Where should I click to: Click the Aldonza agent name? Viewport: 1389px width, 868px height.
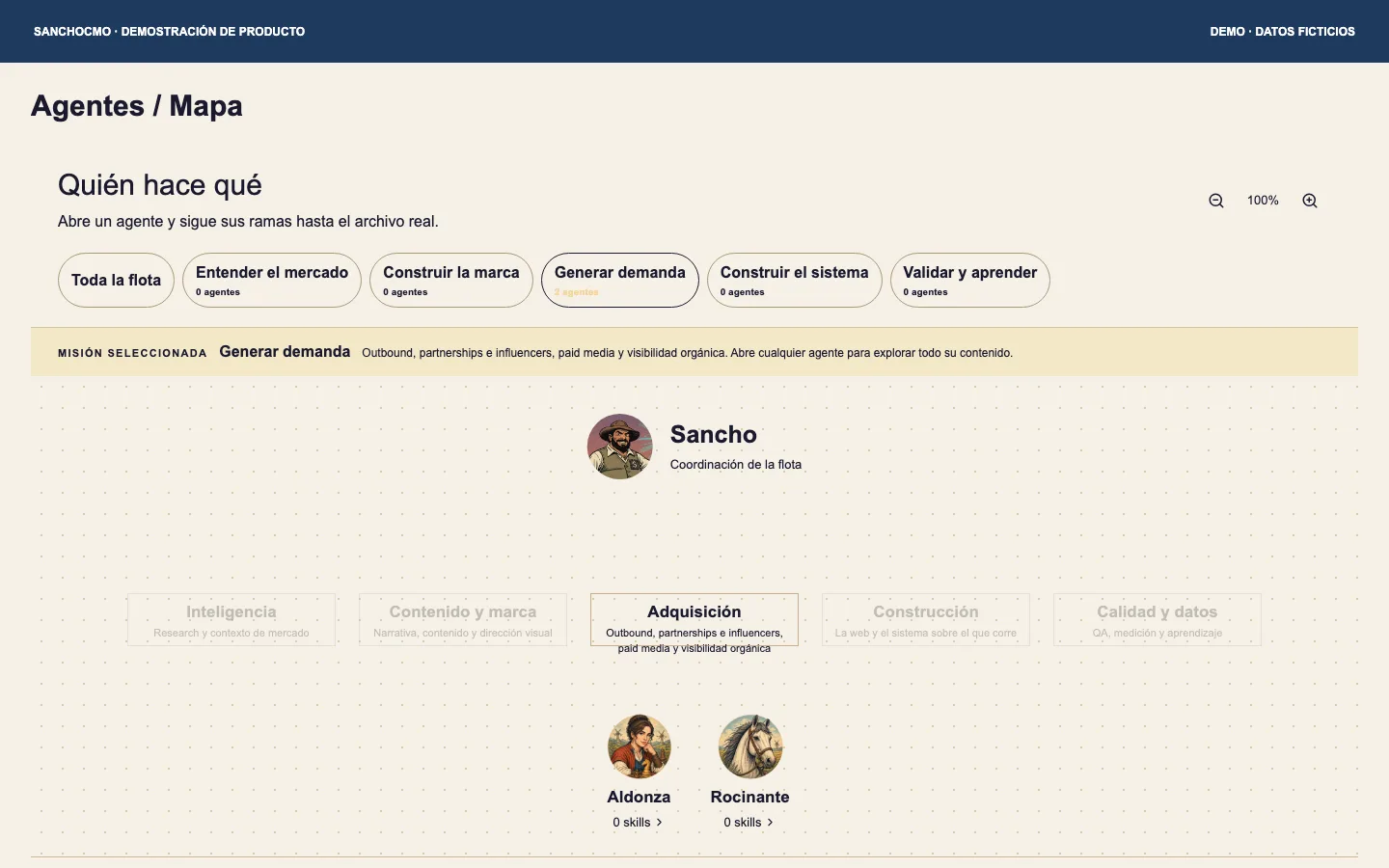coord(639,797)
